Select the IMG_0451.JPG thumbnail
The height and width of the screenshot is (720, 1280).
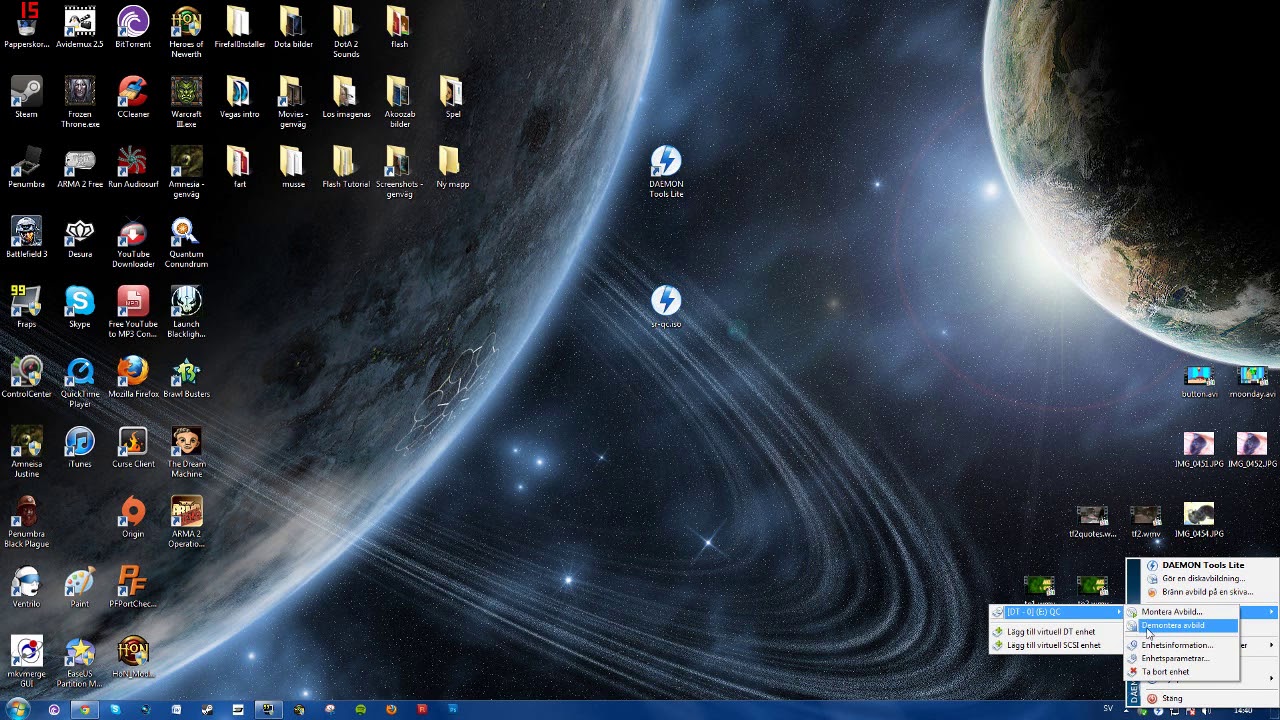(1198, 449)
